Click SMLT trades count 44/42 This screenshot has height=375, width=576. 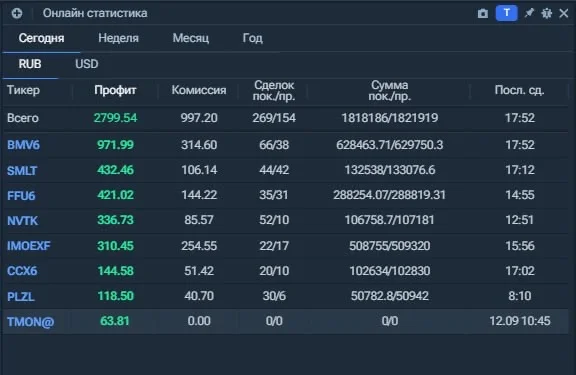coord(274,170)
